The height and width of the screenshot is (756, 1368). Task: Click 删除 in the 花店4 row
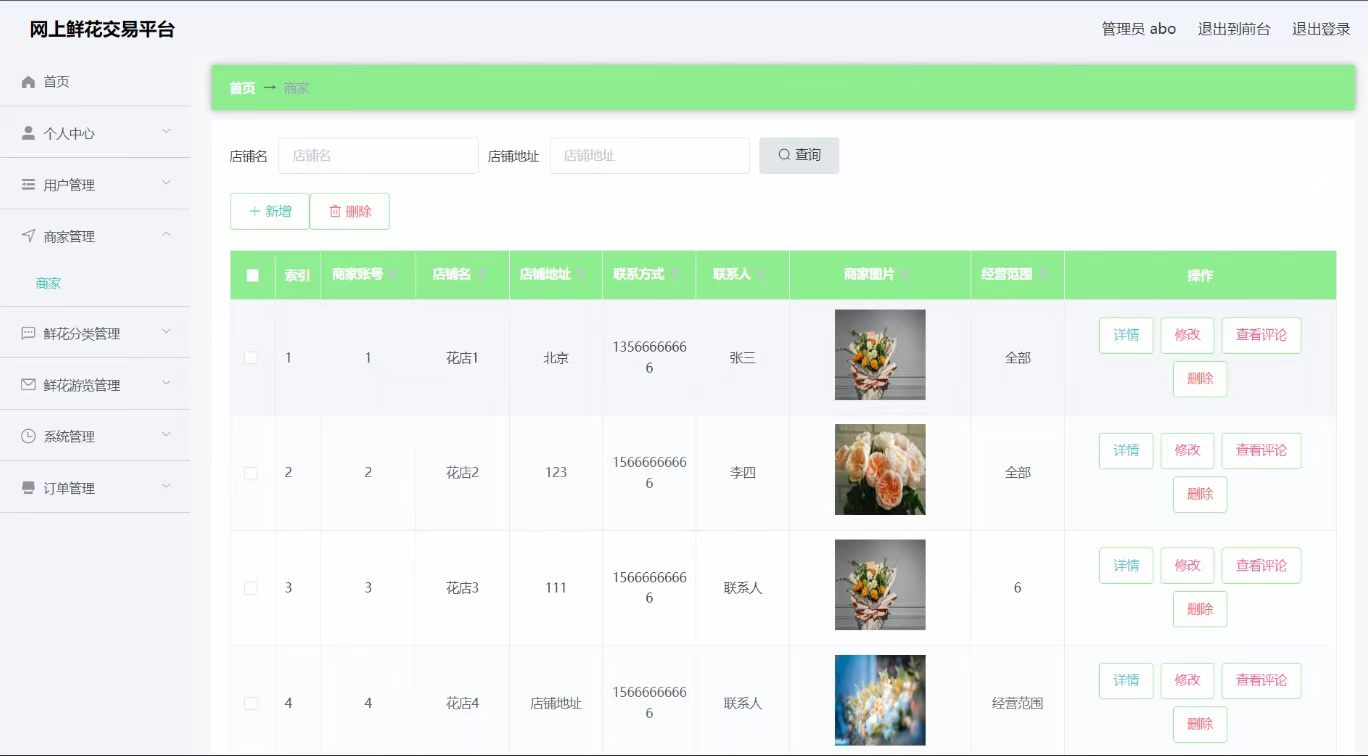[1200, 724]
